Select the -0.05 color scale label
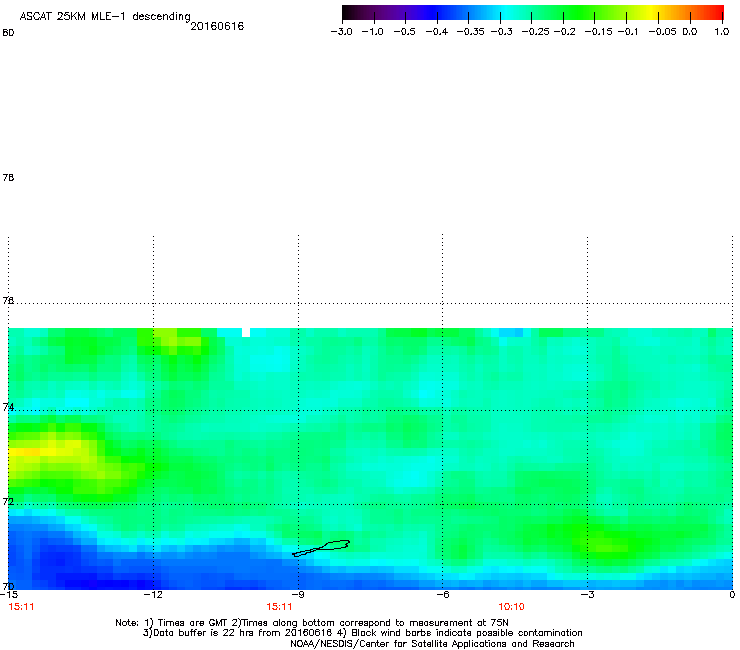 (x=662, y=32)
